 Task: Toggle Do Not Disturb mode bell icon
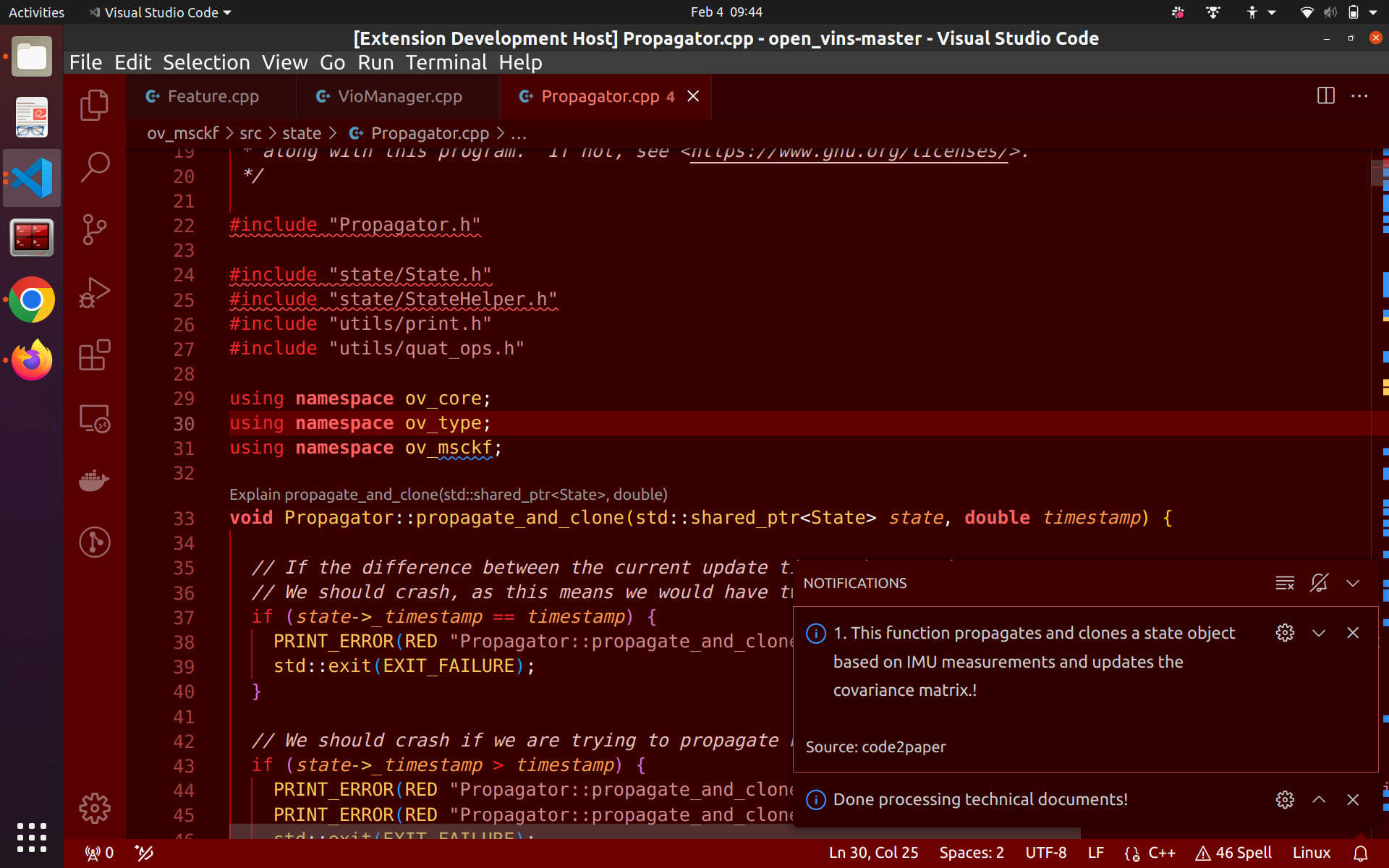point(1319,583)
